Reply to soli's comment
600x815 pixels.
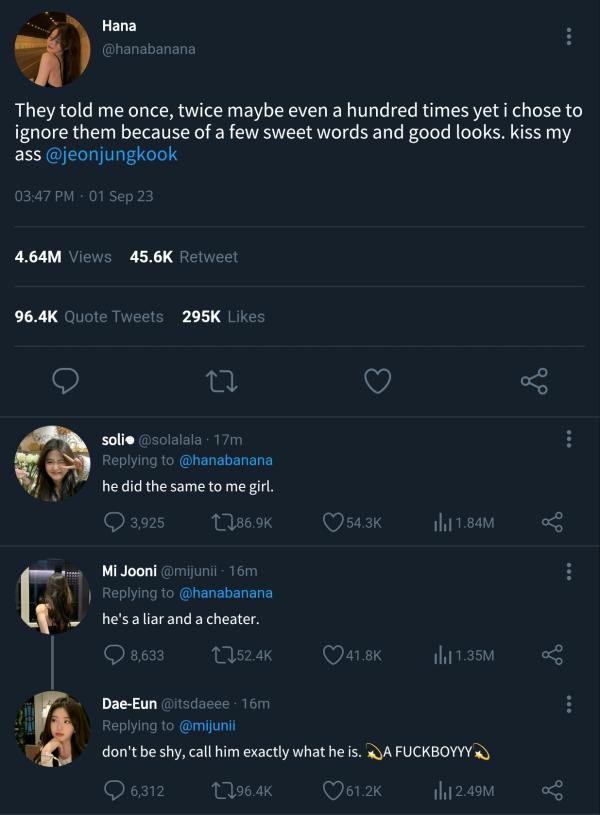(114, 522)
